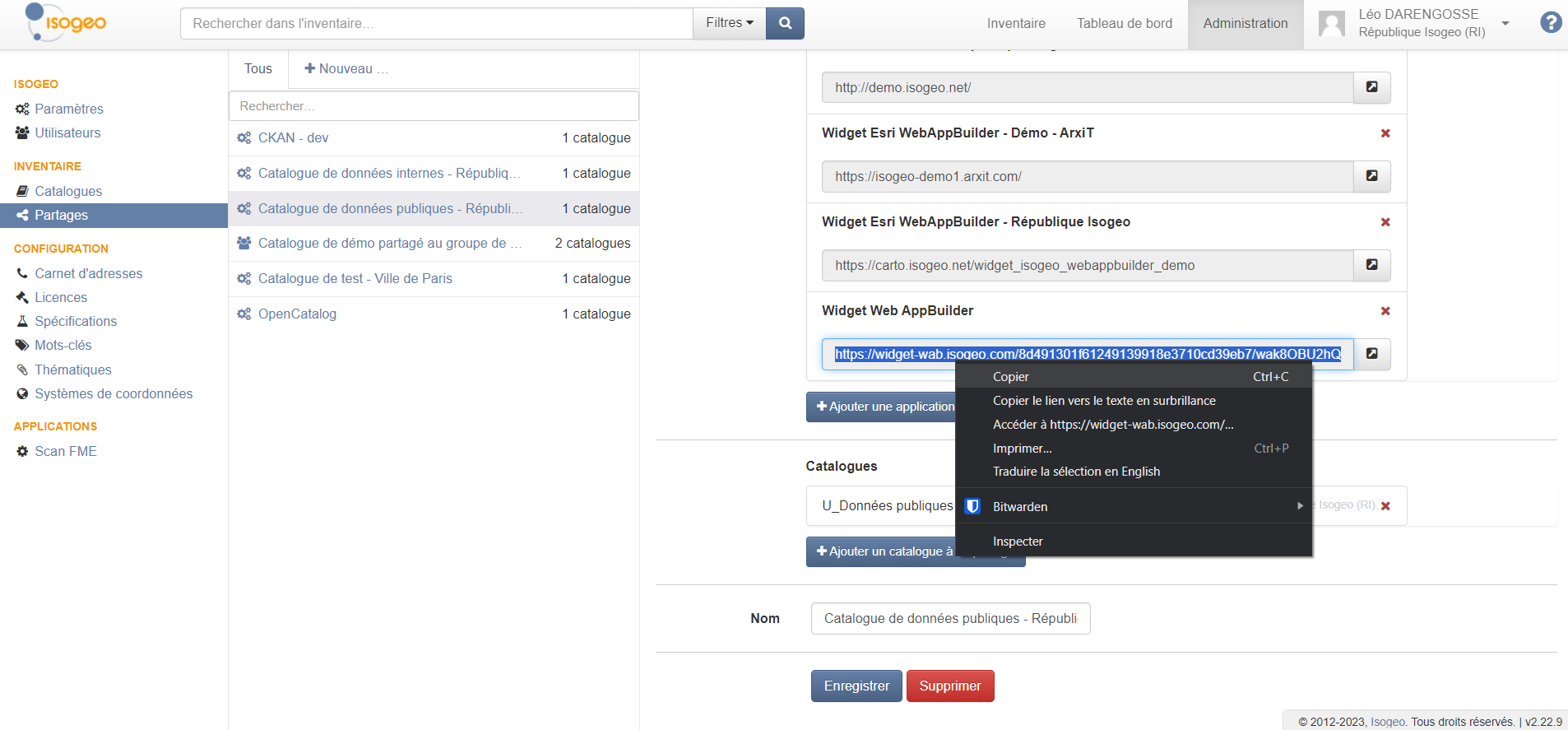This screenshot has width=1568, height=730.
Task: Click the CKAN - dev gears icon
Action: [244, 137]
